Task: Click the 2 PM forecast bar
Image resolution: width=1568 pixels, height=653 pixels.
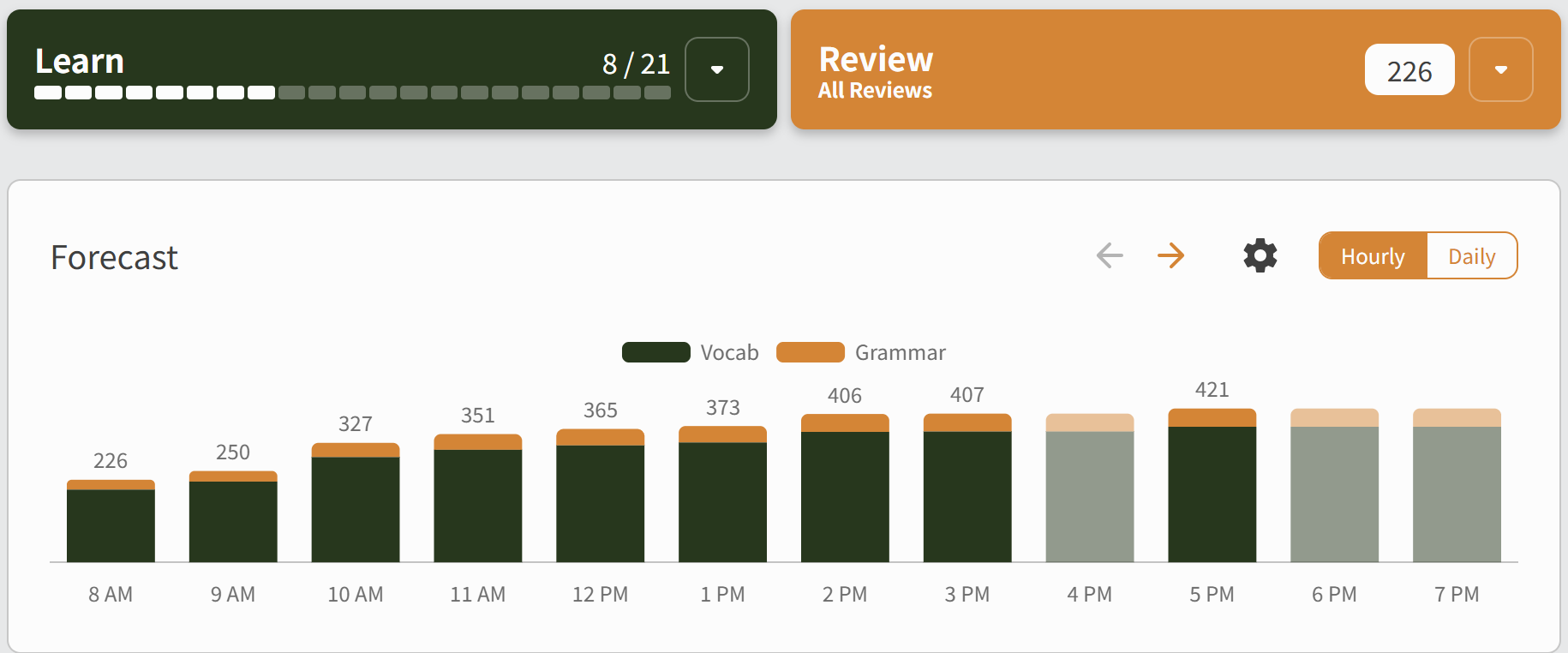Action: click(845, 490)
